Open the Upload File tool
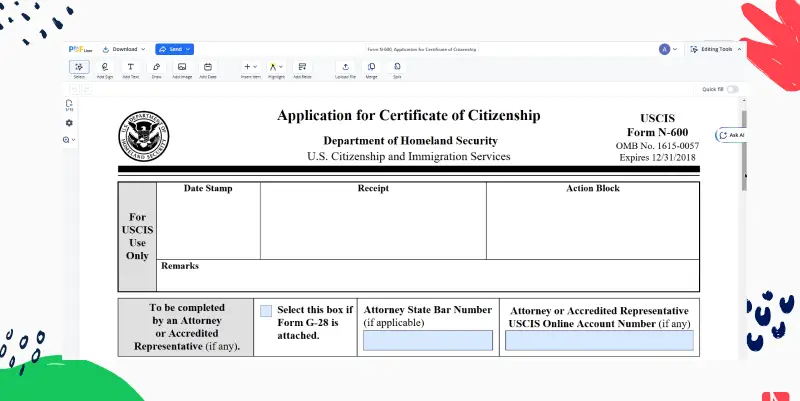This screenshot has width=800, height=401. (x=345, y=69)
